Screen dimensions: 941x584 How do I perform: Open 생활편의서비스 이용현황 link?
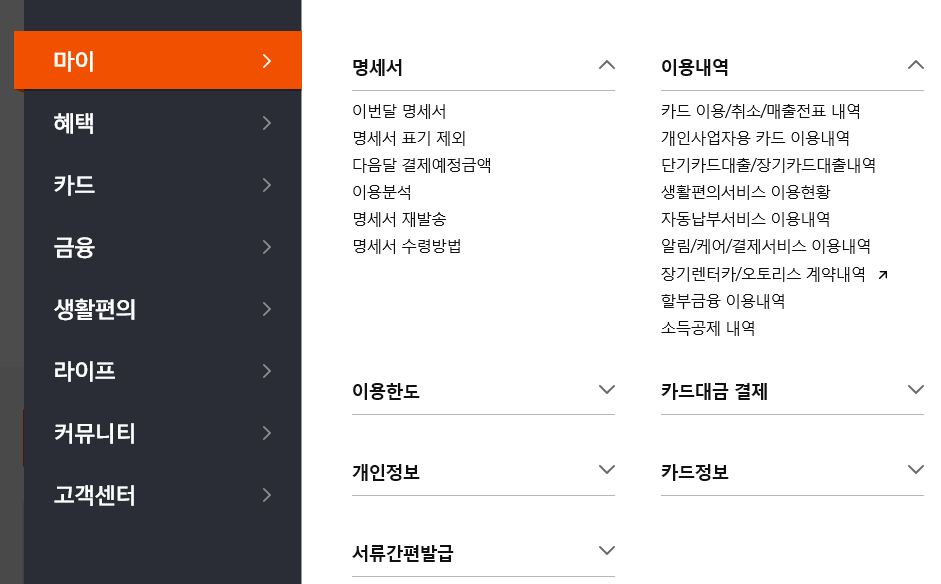coord(745,192)
